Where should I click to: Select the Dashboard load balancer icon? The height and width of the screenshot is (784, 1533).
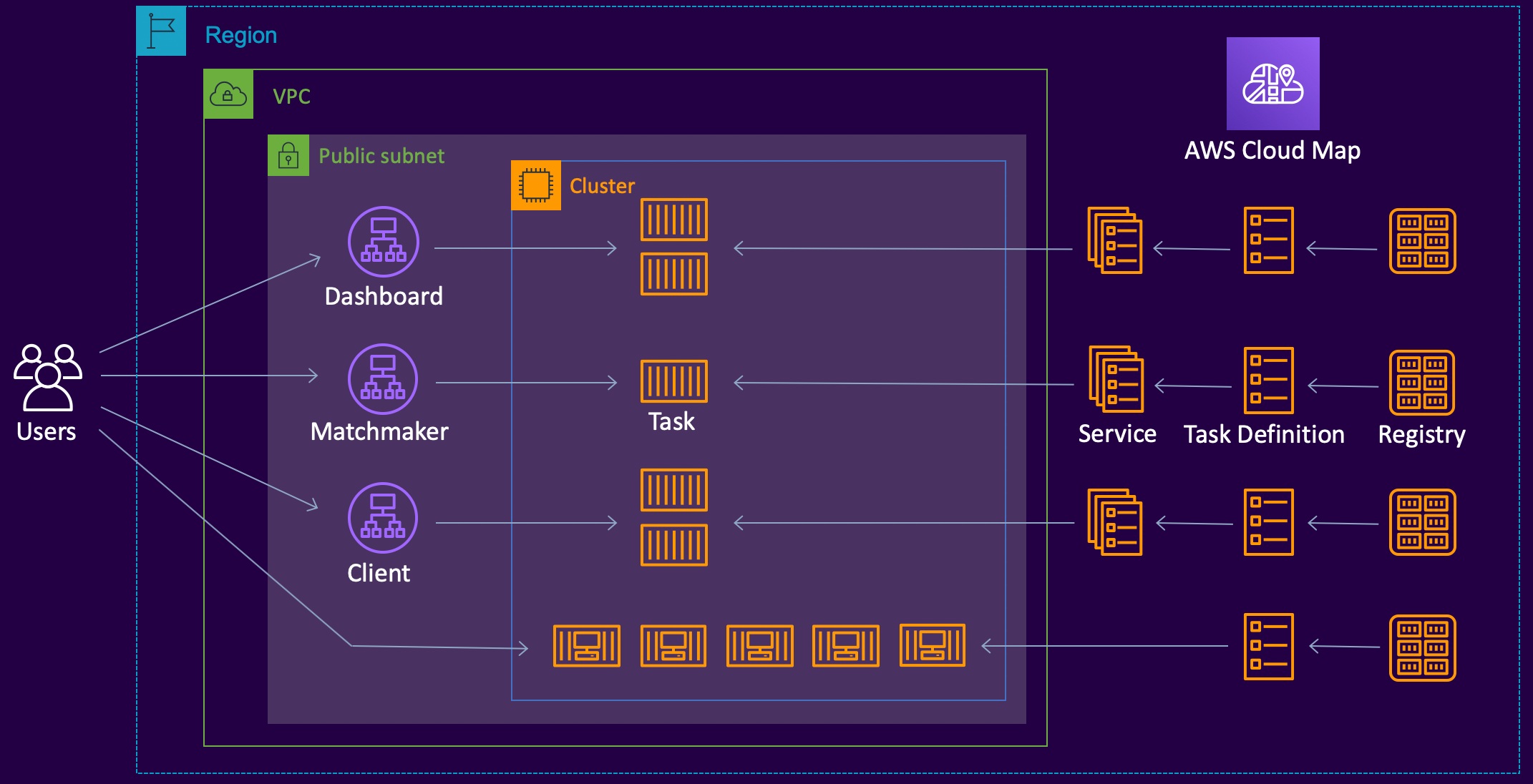coord(384,242)
